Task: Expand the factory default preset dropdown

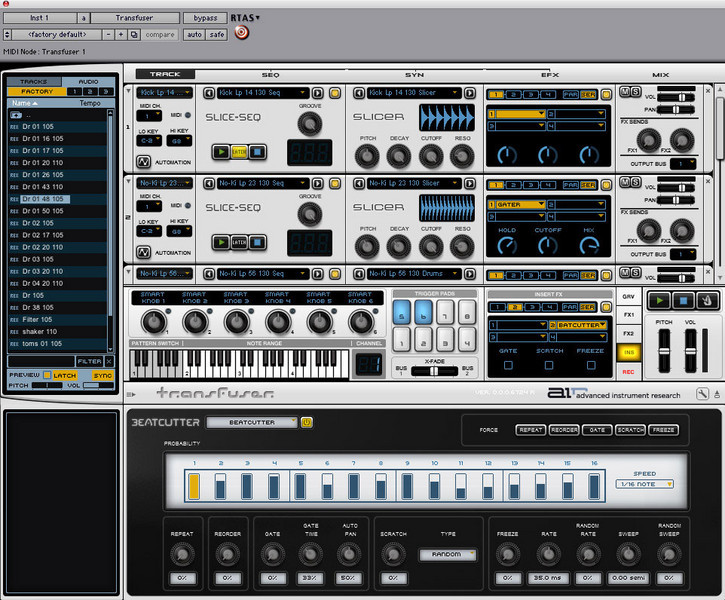Action: coord(56,35)
